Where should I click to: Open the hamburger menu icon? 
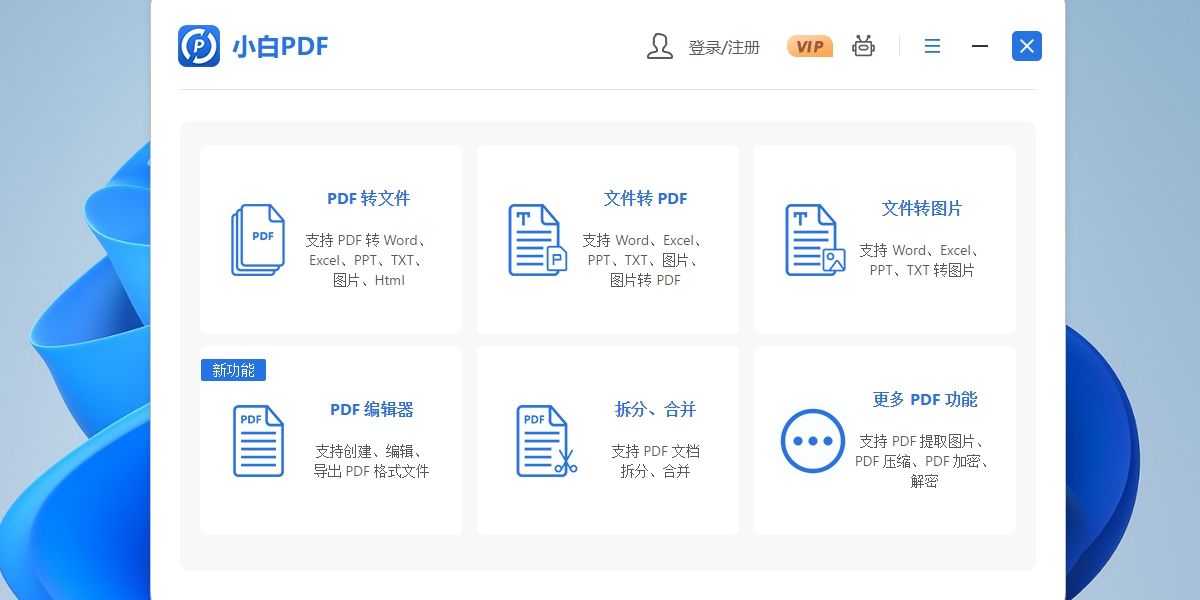tap(932, 46)
